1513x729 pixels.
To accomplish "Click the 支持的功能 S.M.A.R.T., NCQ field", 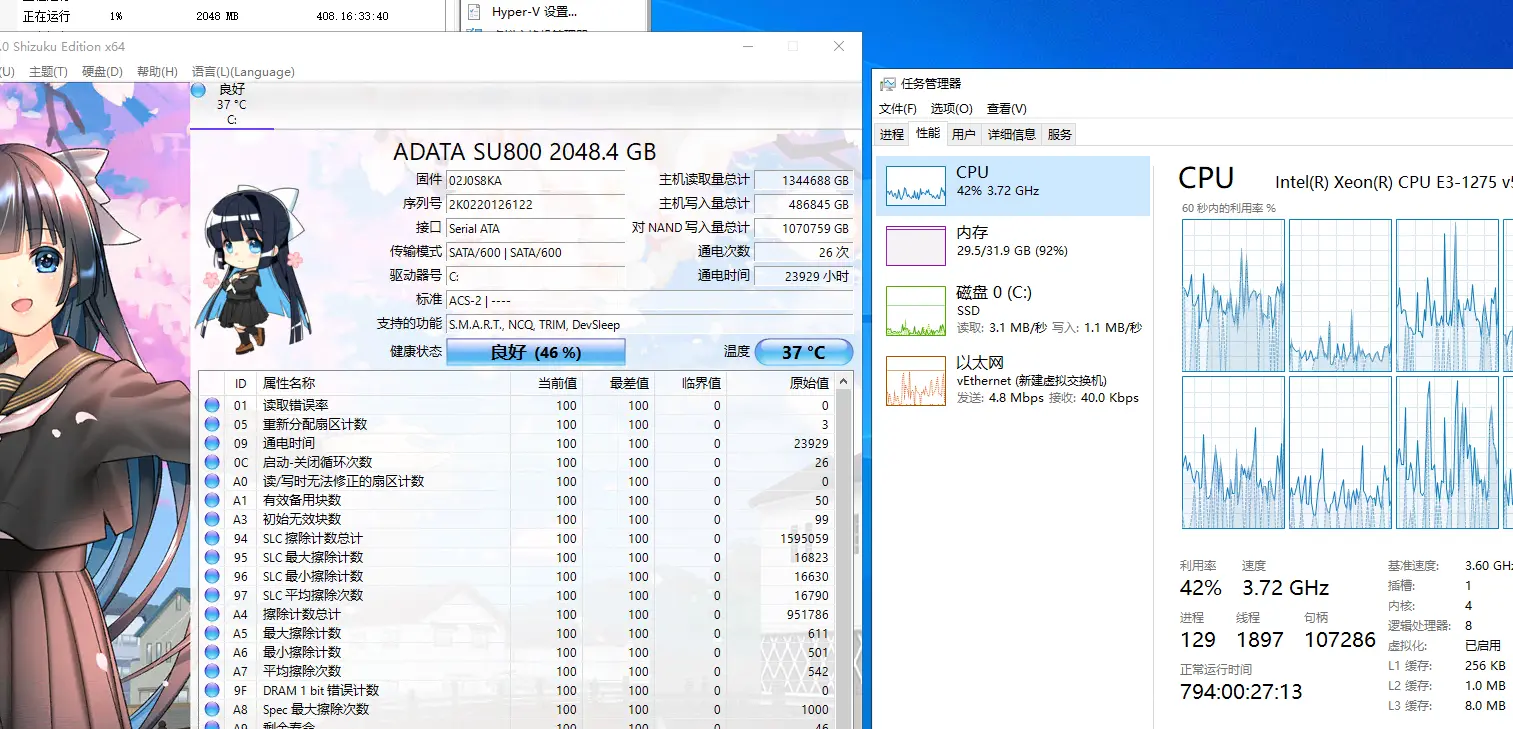I will pos(650,324).
